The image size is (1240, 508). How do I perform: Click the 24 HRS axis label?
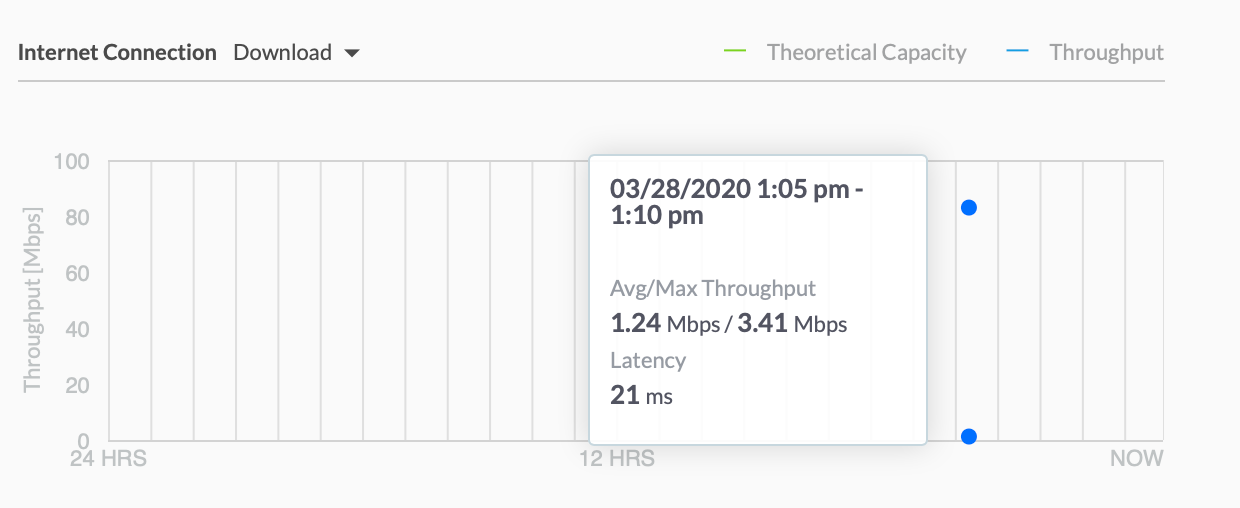(106, 459)
